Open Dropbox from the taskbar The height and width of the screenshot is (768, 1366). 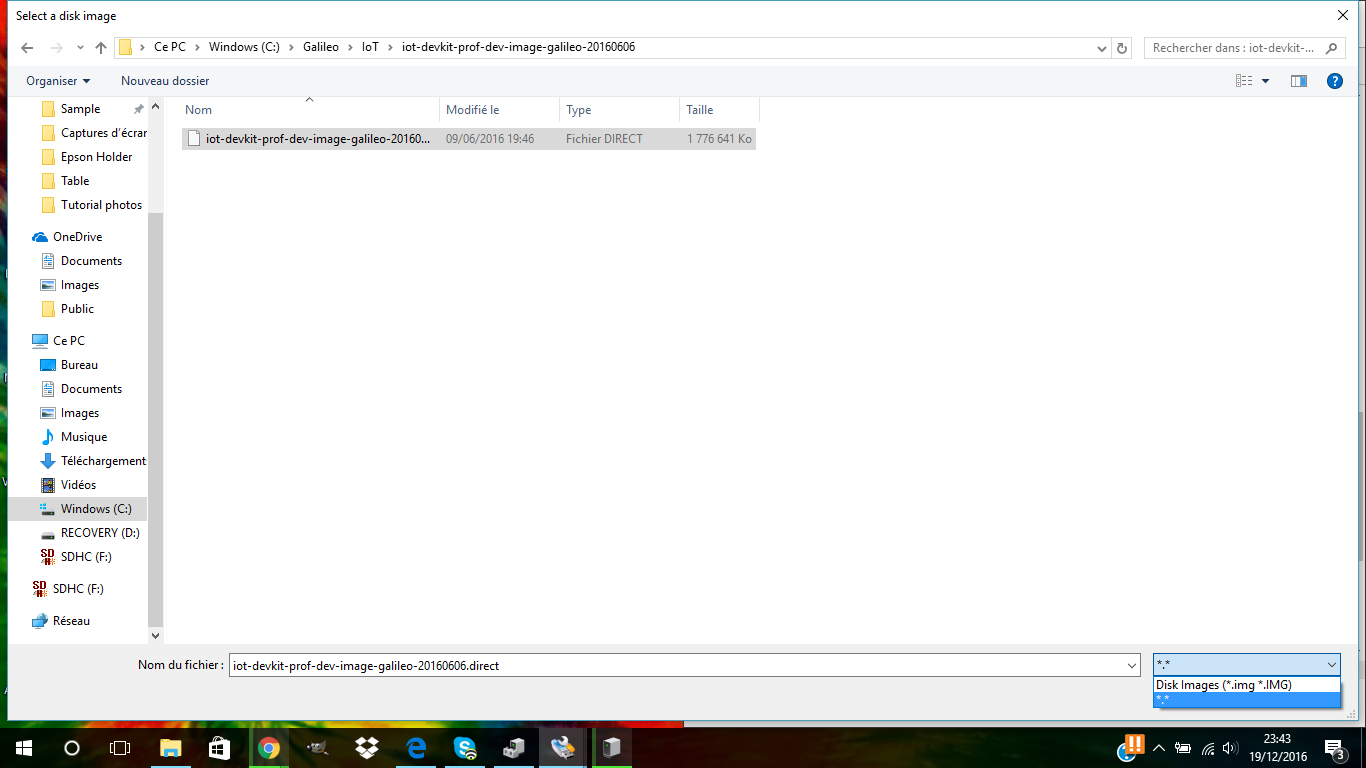point(366,747)
